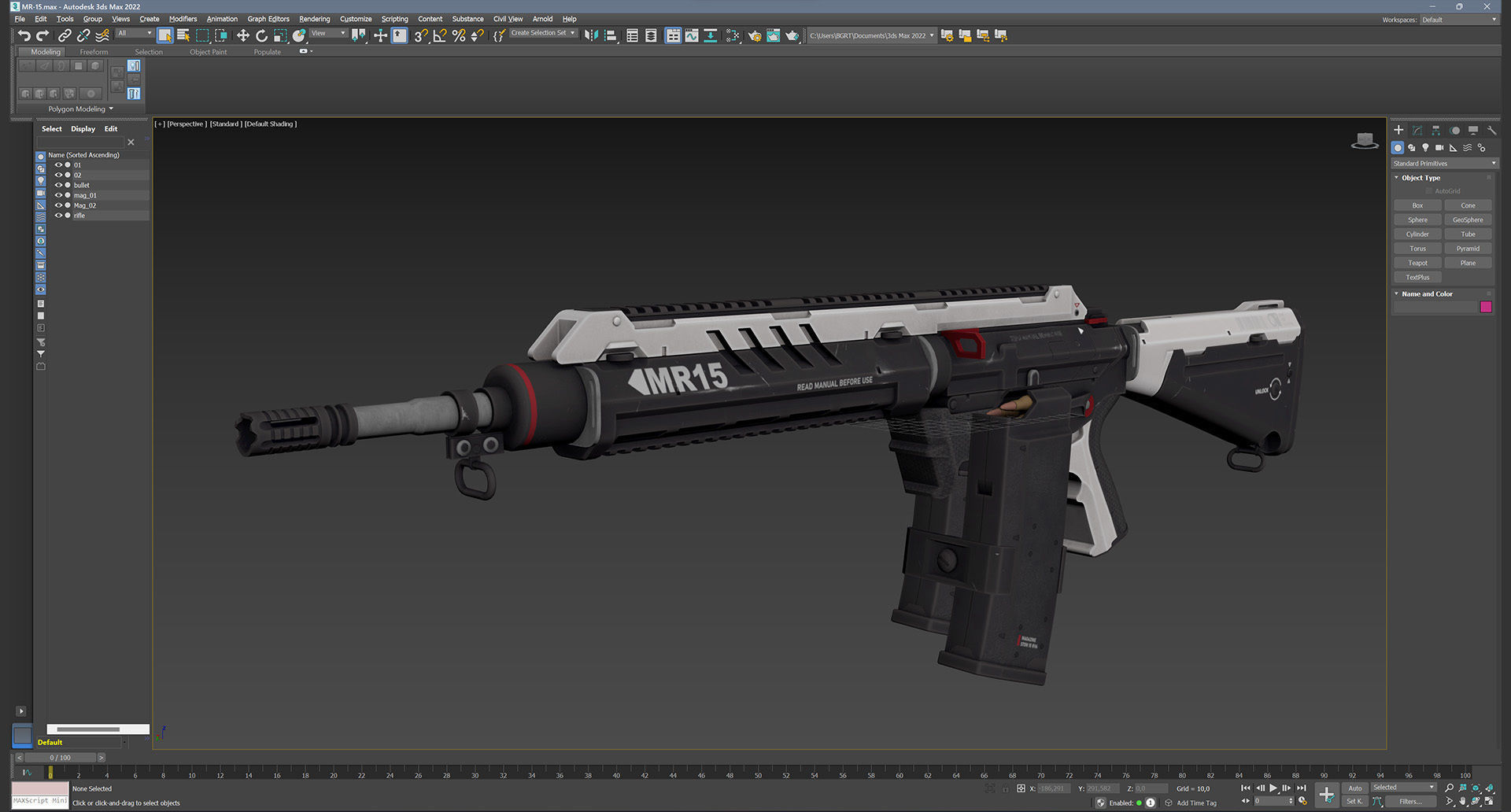Click the GeoSphere primitive button
The height and width of the screenshot is (812, 1511).
[1468, 220]
